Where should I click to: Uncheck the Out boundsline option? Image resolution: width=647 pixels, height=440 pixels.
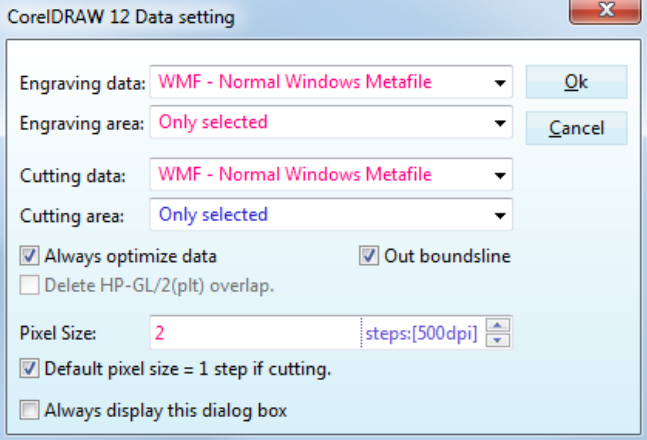coord(368,256)
